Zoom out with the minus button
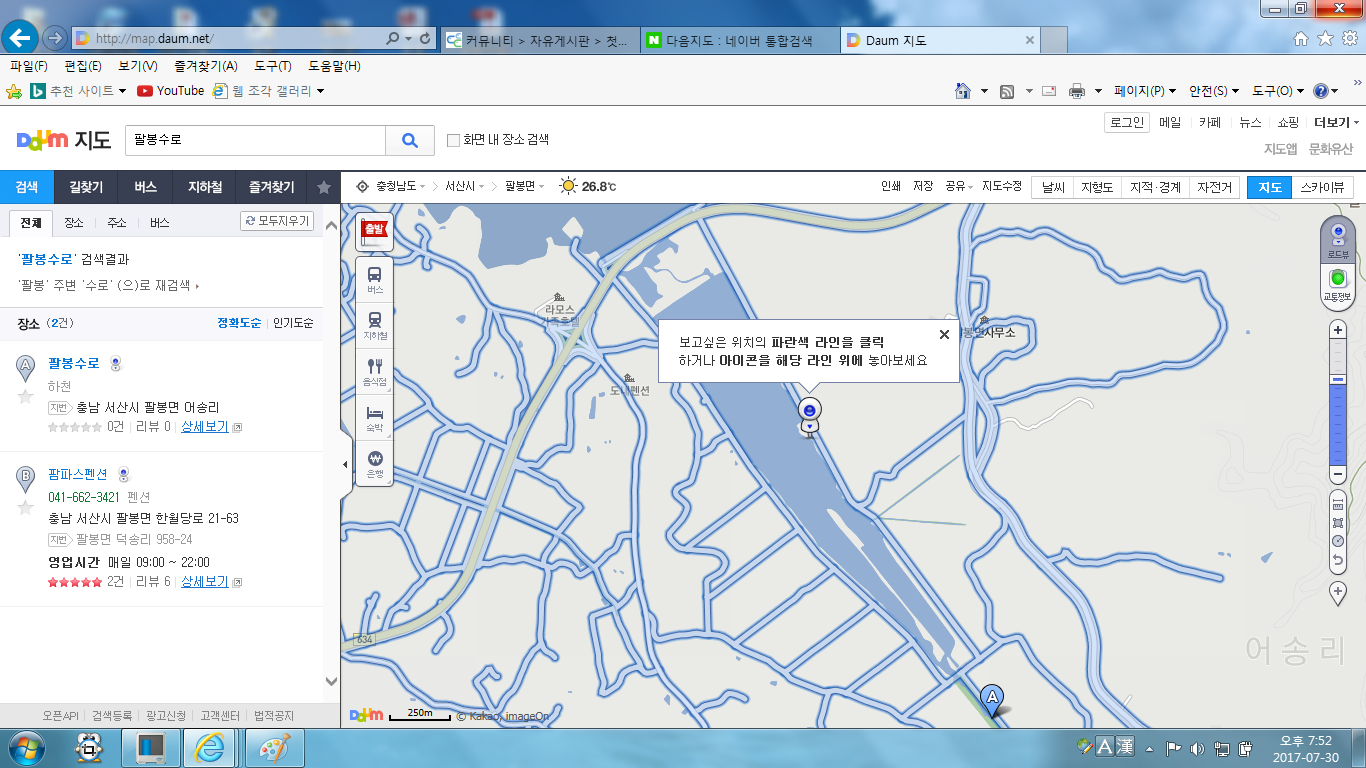 pyautogui.click(x=1338, y=473)
